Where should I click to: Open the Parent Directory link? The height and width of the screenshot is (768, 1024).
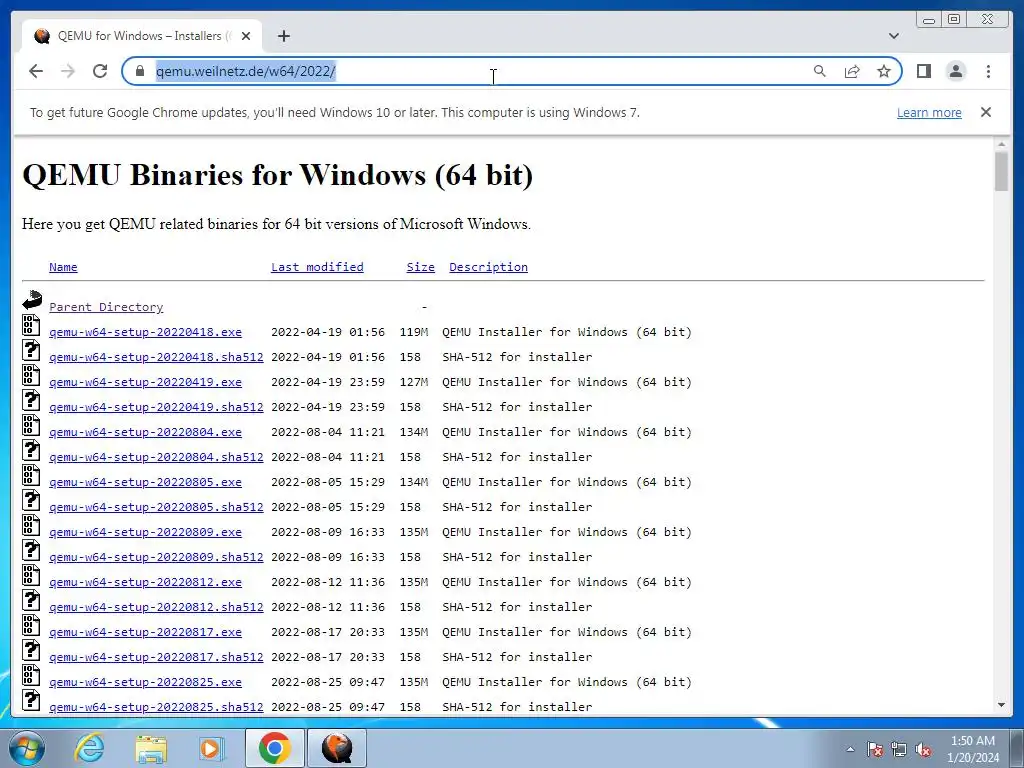(106, 307)
